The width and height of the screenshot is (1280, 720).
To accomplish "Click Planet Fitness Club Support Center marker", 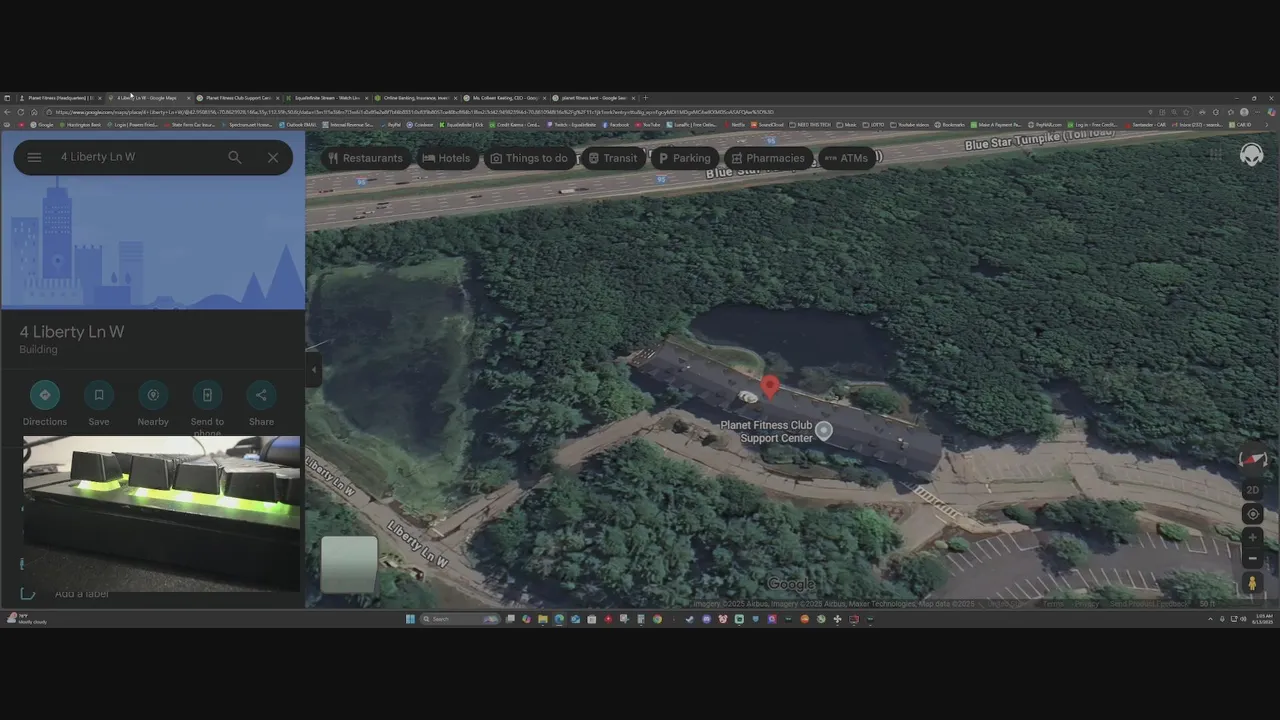I will pyautogui.click(x=824, y=431).
